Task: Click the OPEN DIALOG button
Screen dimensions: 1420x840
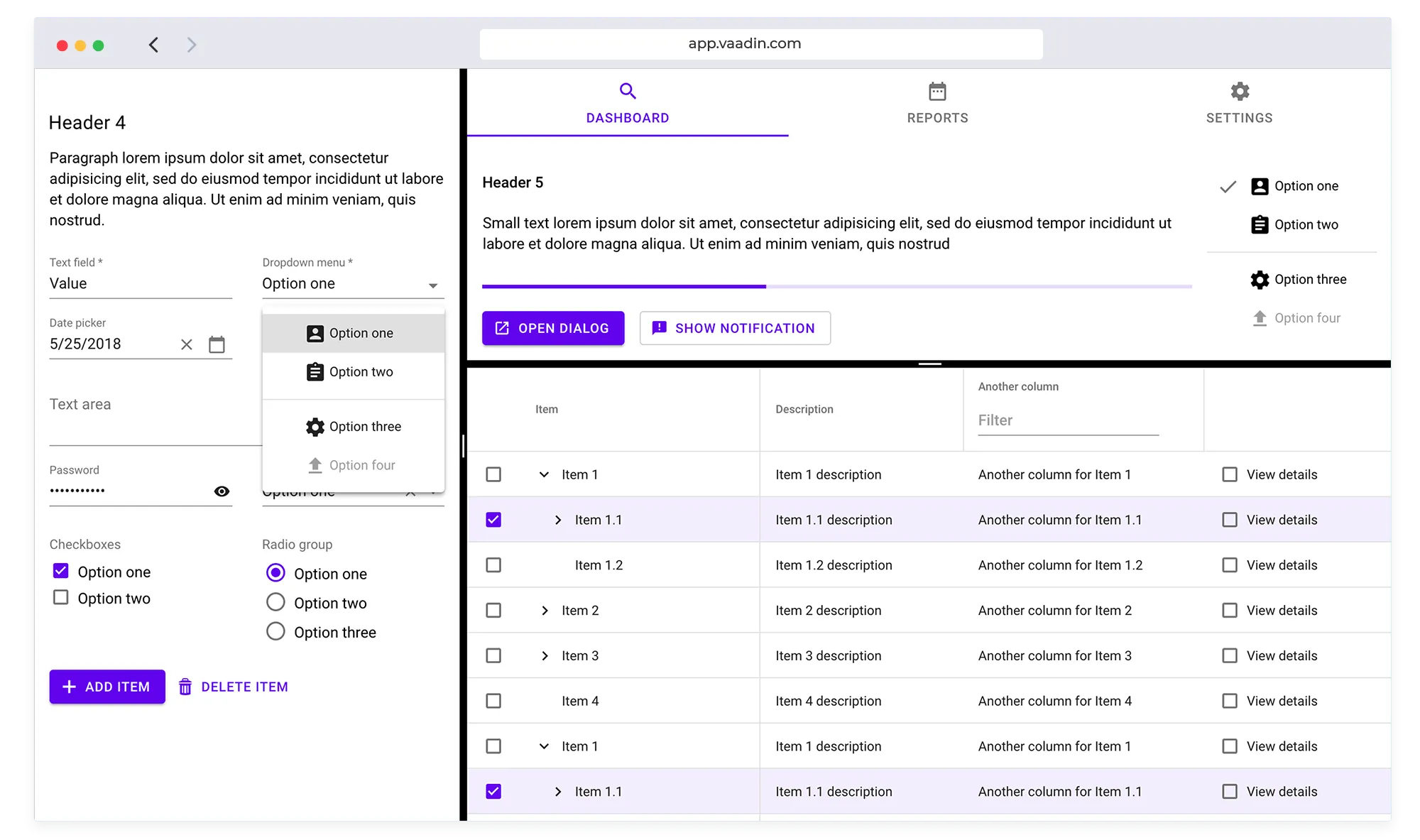Action: click(x=553, y=328)
